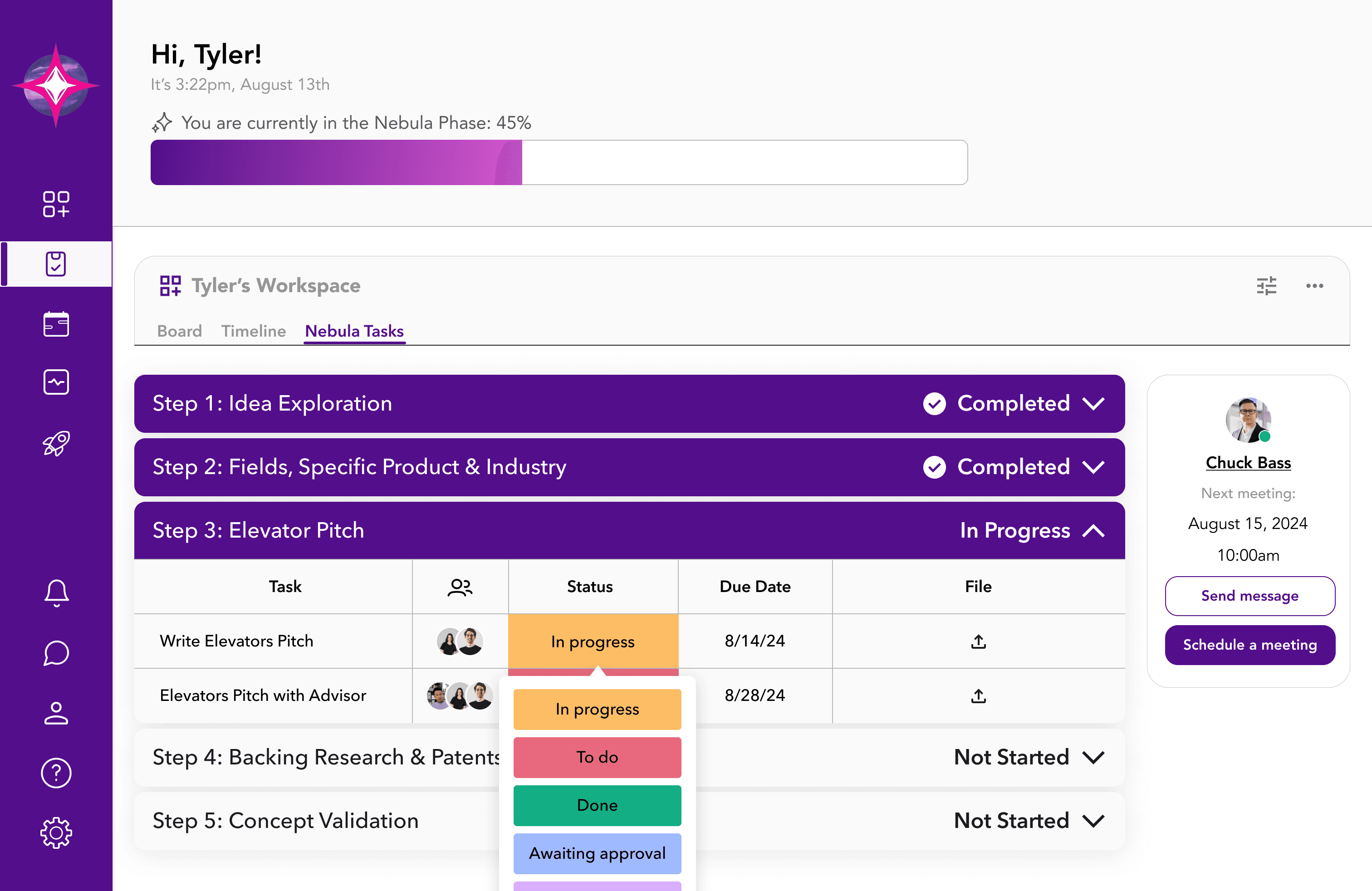Open the In progress status cell dropdown
1372x891 pixels.
click(x=593, y=641)
